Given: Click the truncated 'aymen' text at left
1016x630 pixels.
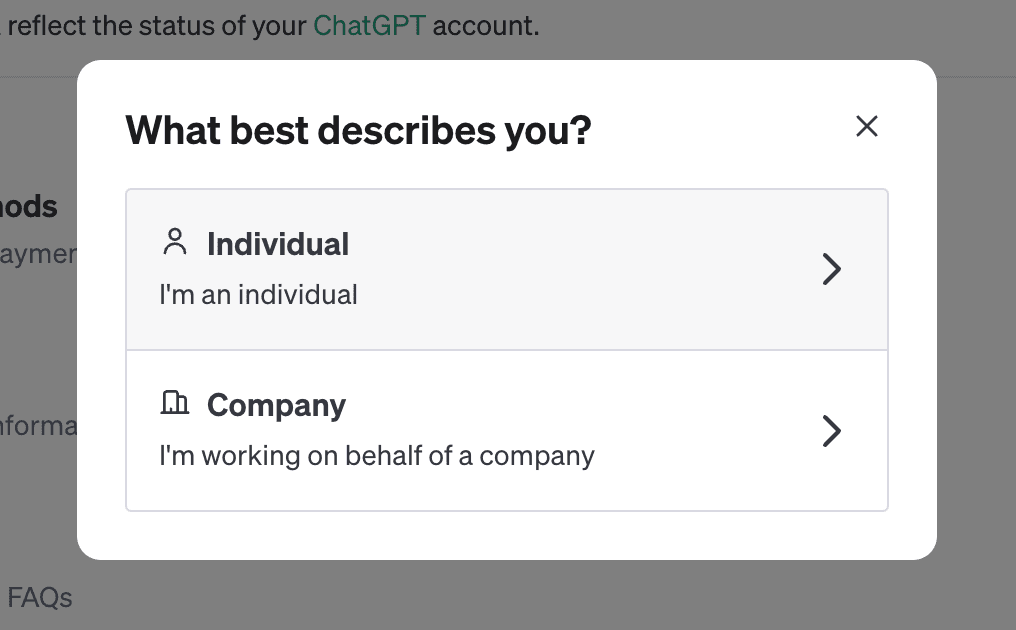Looking at the screenshot, I should point(38,254).
